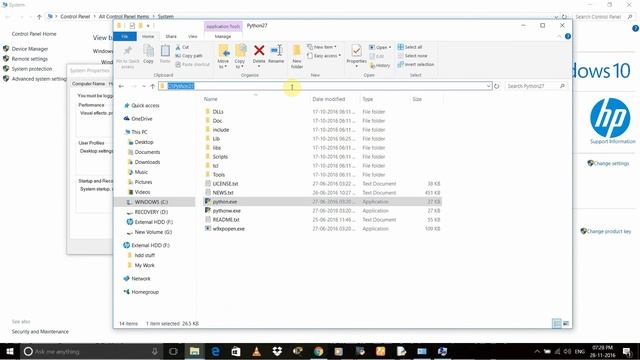This screenshot has height=360, width=640.
Task: Click the Up one level arrow
Action: (x=152, y=86)
